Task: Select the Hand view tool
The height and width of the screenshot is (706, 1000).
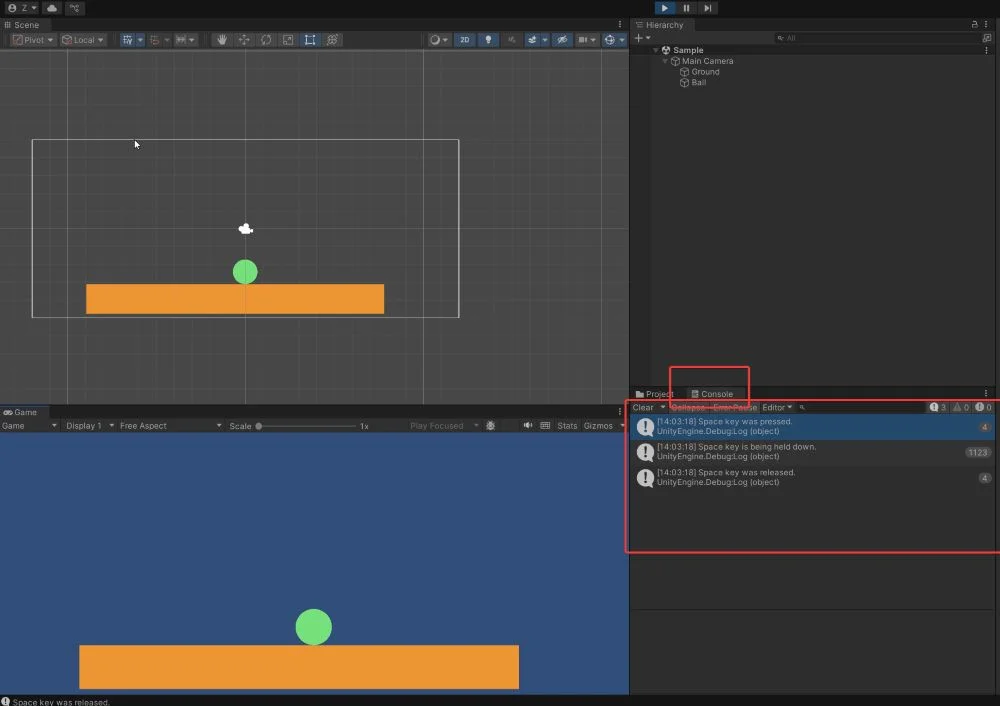Action: click(222, 40)
